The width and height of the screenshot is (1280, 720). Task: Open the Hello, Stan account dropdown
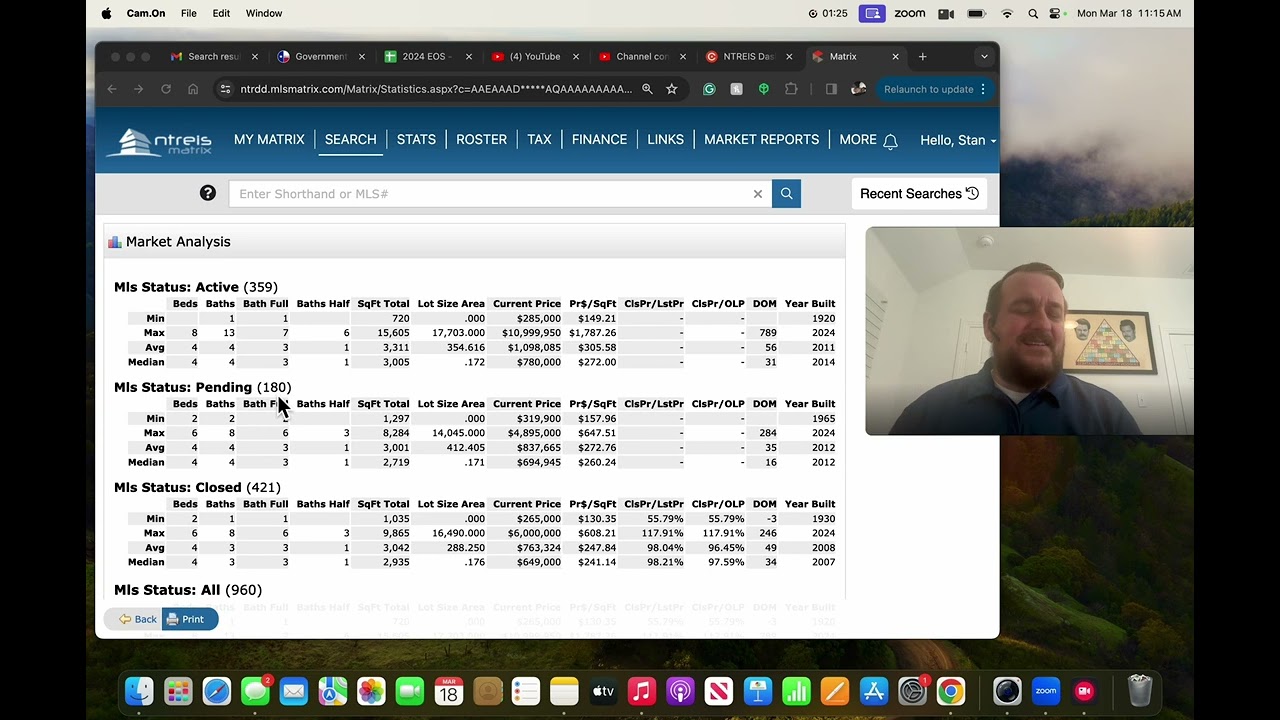[x=957, y=140]
